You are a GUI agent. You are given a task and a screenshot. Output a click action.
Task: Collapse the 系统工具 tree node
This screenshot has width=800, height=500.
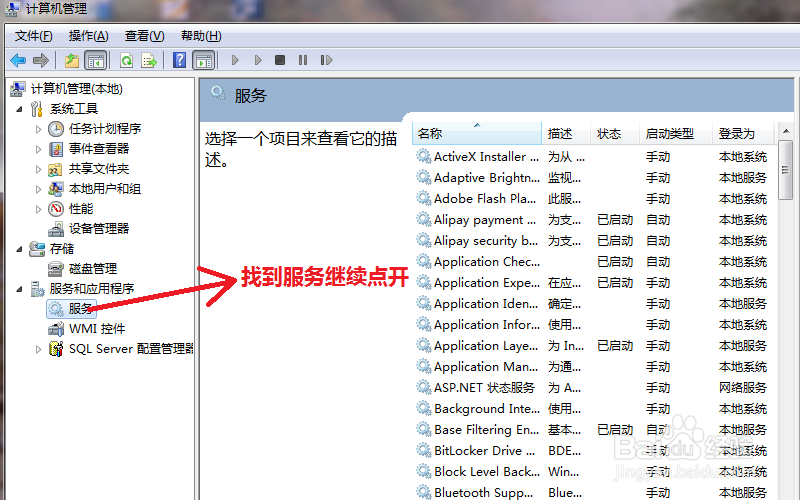click(19, 109)
